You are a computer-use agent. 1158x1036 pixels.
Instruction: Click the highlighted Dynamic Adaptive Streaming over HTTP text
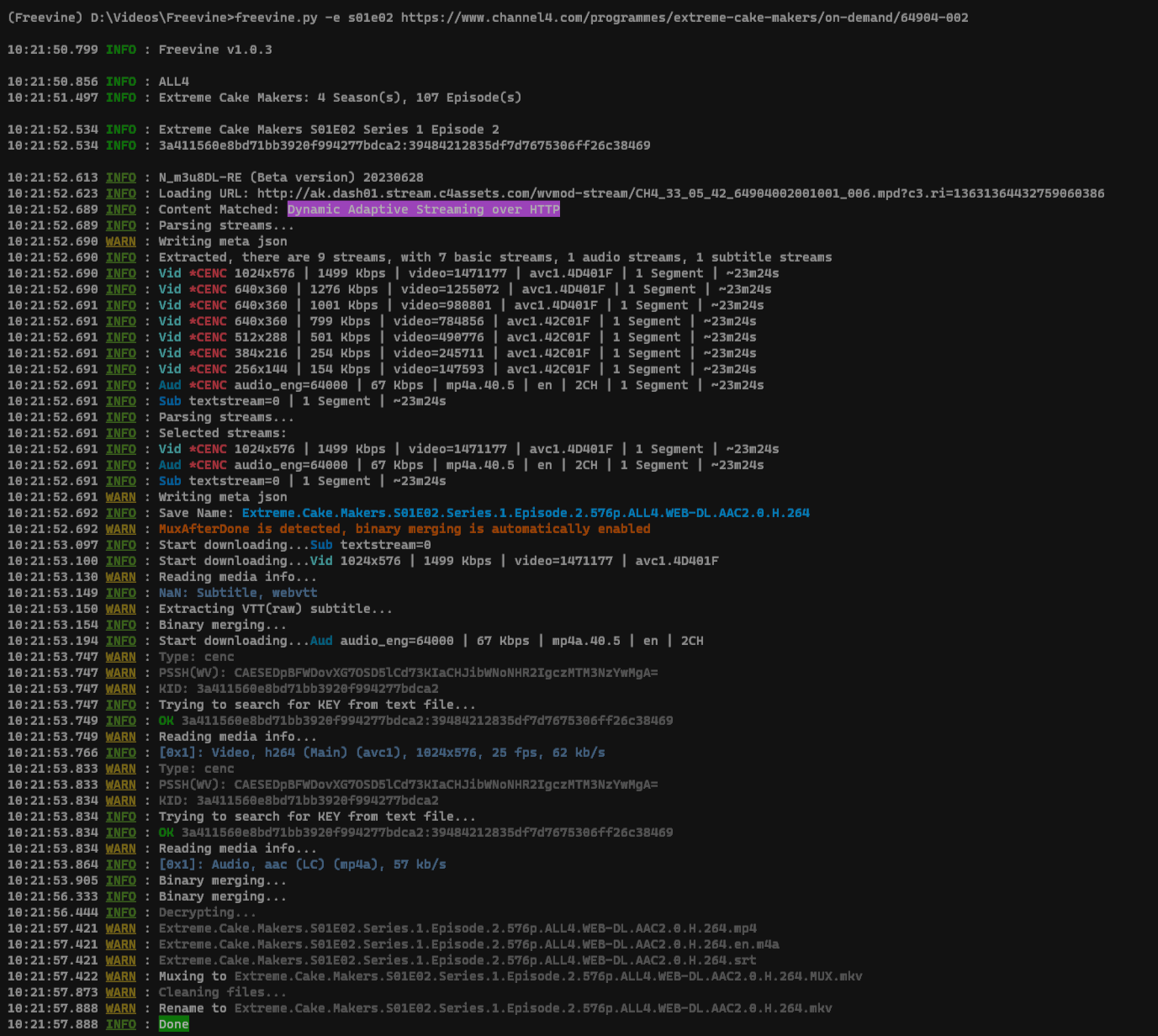coord(423,209)
